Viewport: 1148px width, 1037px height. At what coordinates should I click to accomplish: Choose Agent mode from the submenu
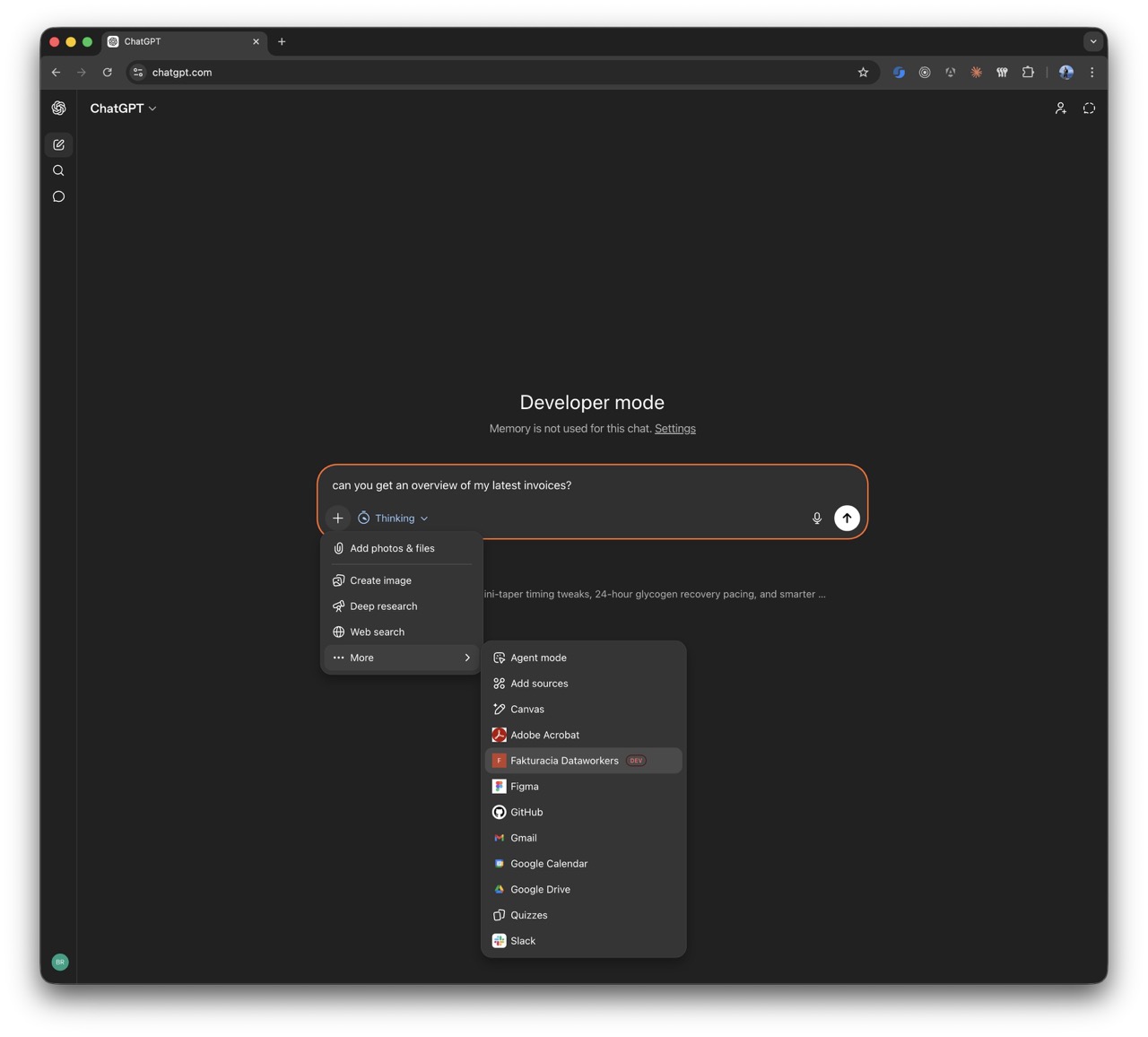[x=538, y=658]
